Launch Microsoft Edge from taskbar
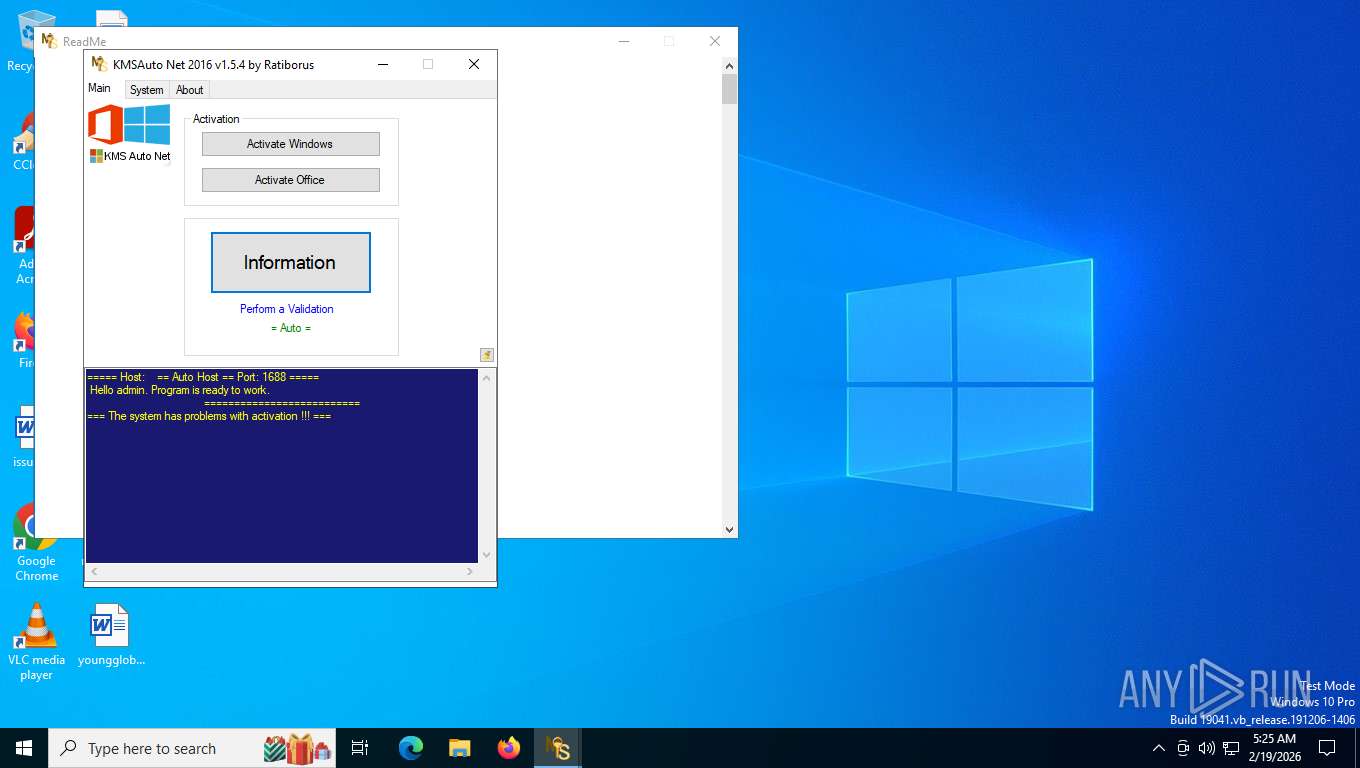 click(x=411, y=748)
